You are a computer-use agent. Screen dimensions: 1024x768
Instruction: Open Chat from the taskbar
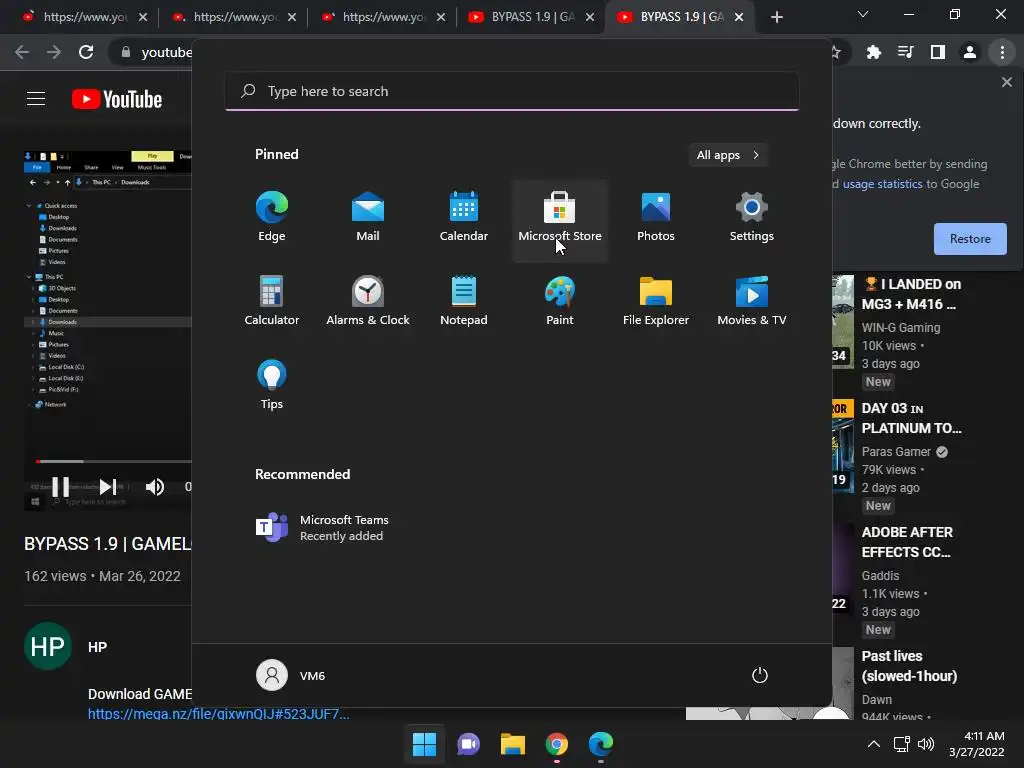(x=468, y=744)
